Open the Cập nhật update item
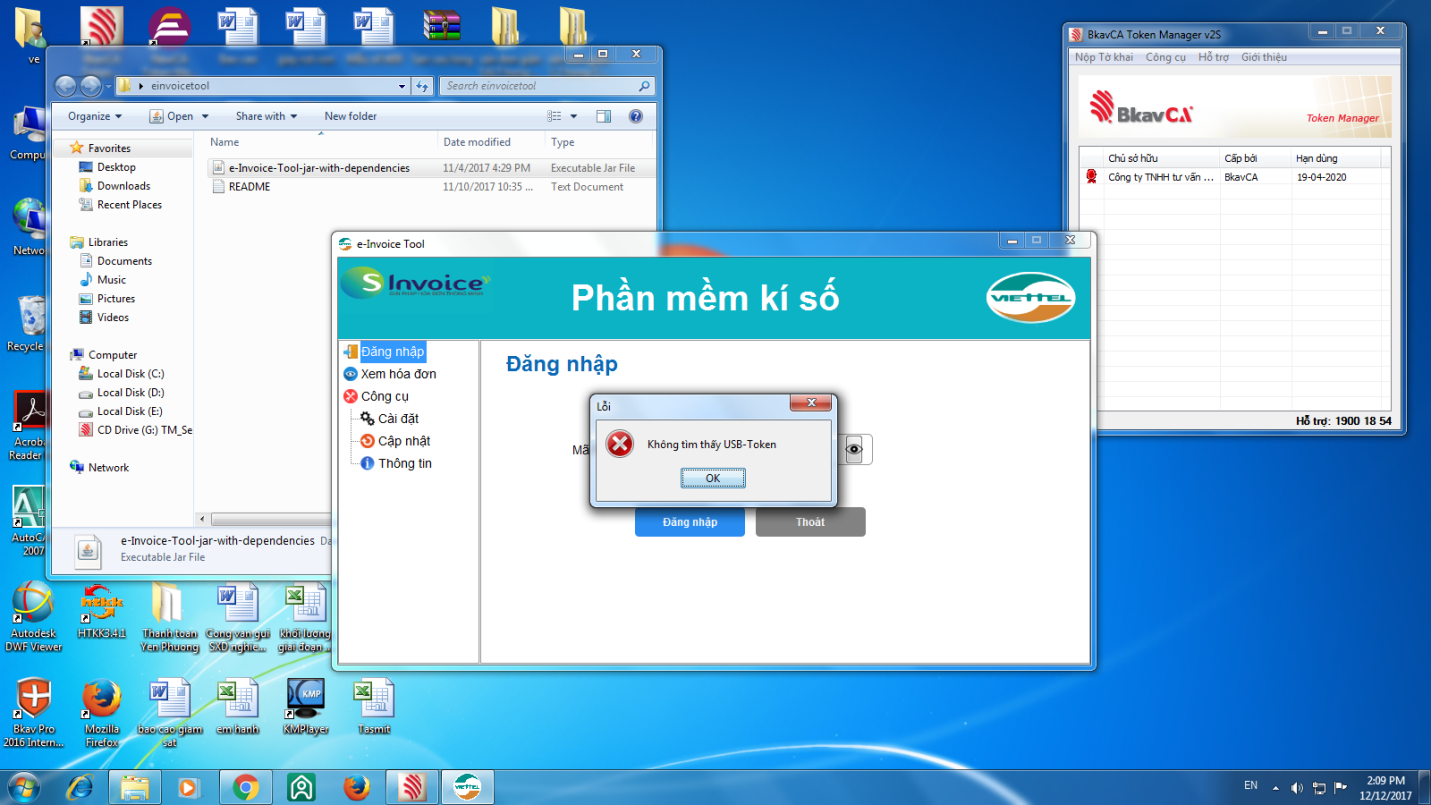This screenshot has width=1431, height=805. pos(403,441)
